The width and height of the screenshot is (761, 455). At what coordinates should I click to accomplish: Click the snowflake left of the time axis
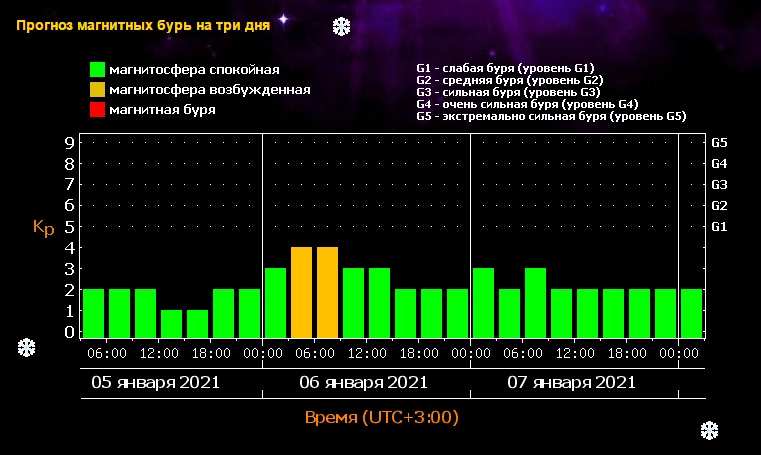pos(27,347)
